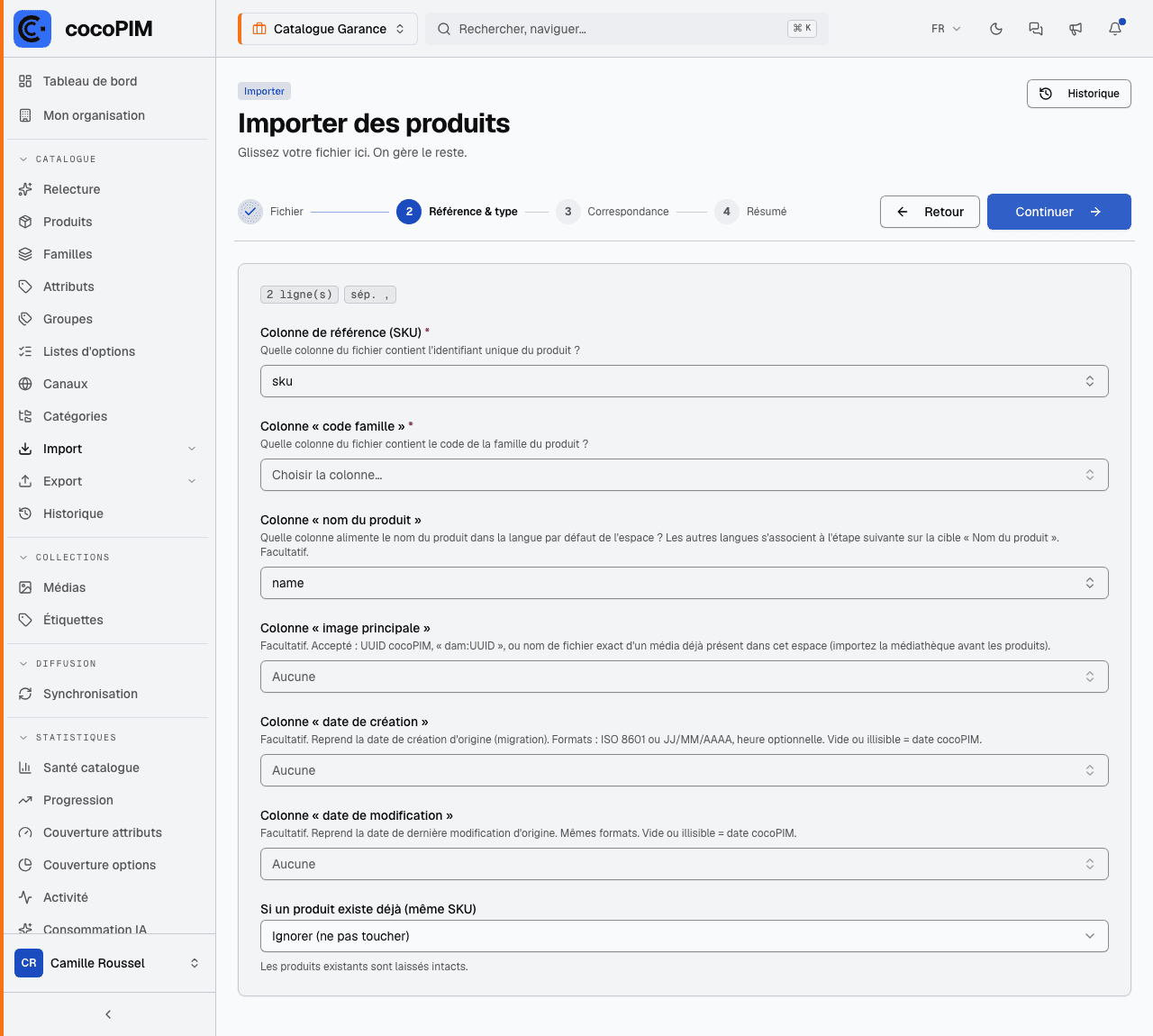
Task: Click the Continuer button
Action: (x=1059, y=212)
